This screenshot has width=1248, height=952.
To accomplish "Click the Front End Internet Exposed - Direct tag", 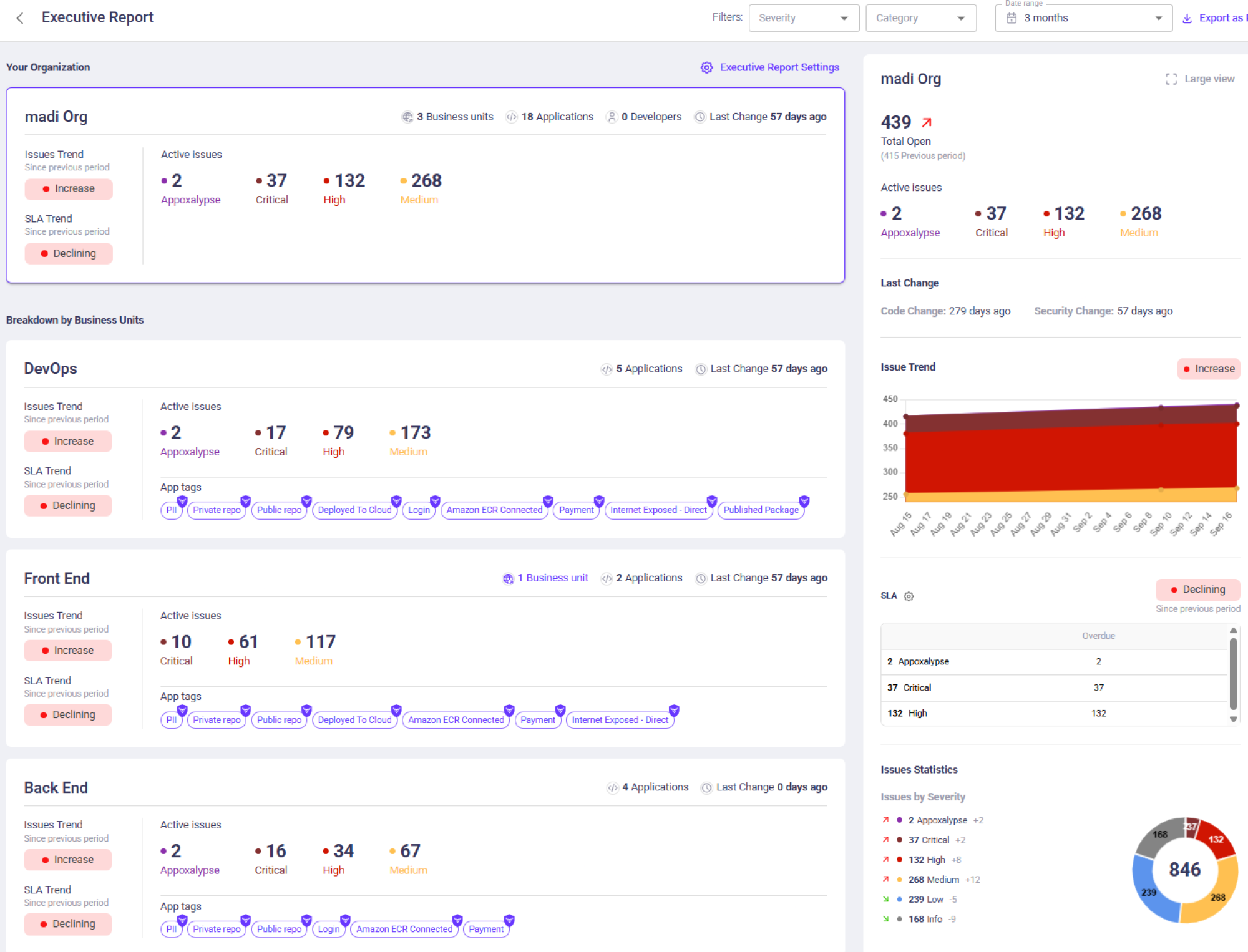I will point(620,720).
